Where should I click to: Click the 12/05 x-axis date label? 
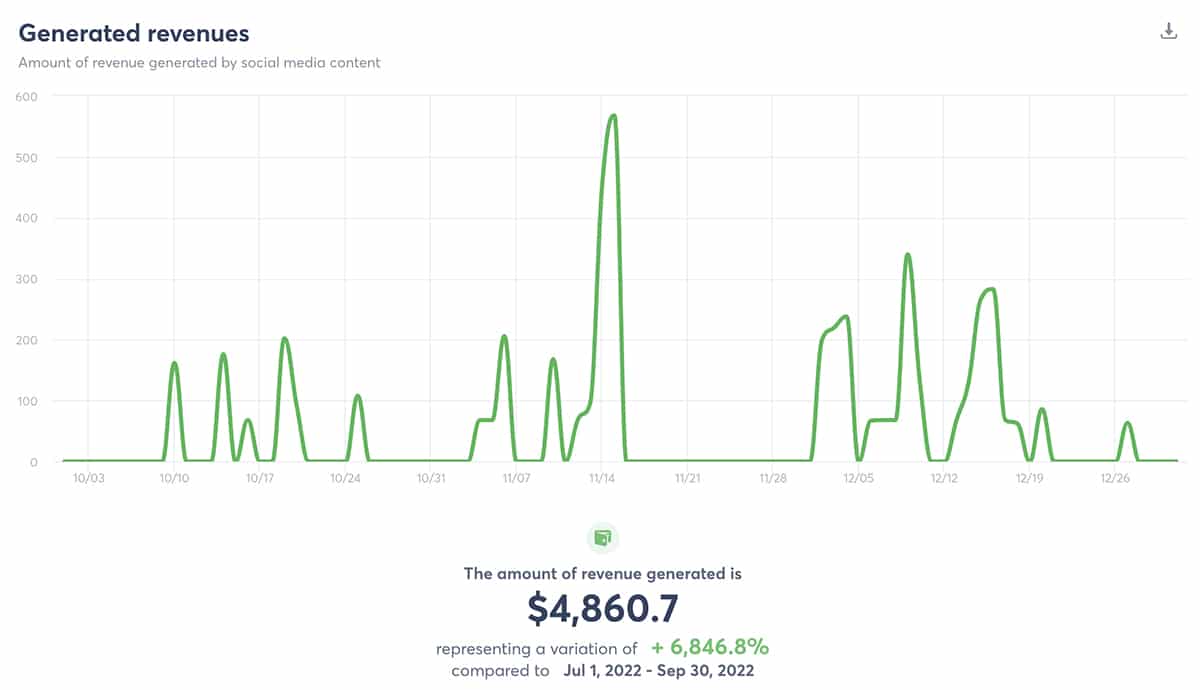pos(858,479)
